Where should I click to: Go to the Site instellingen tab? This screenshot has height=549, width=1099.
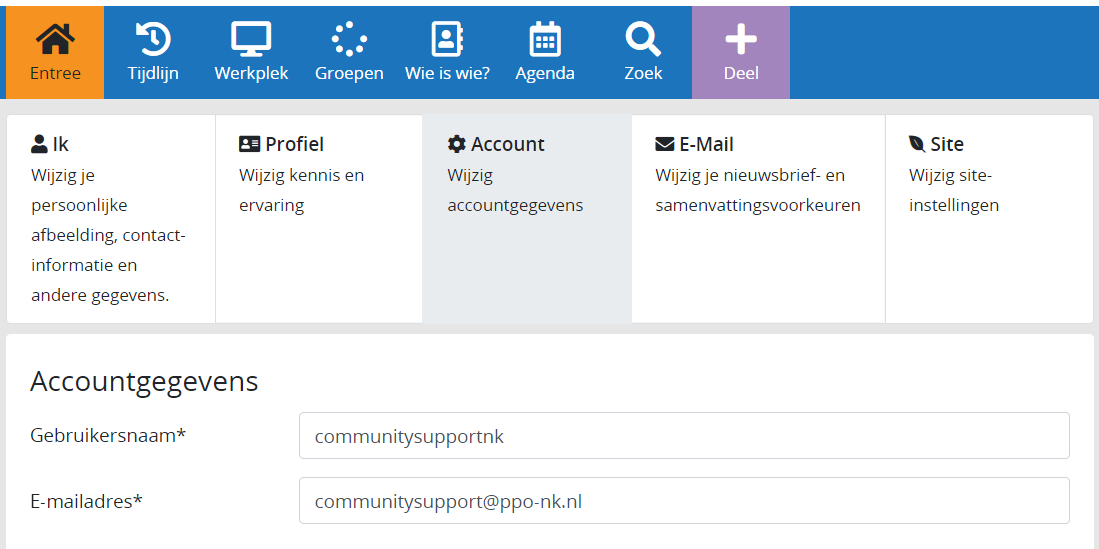[990, 219]
